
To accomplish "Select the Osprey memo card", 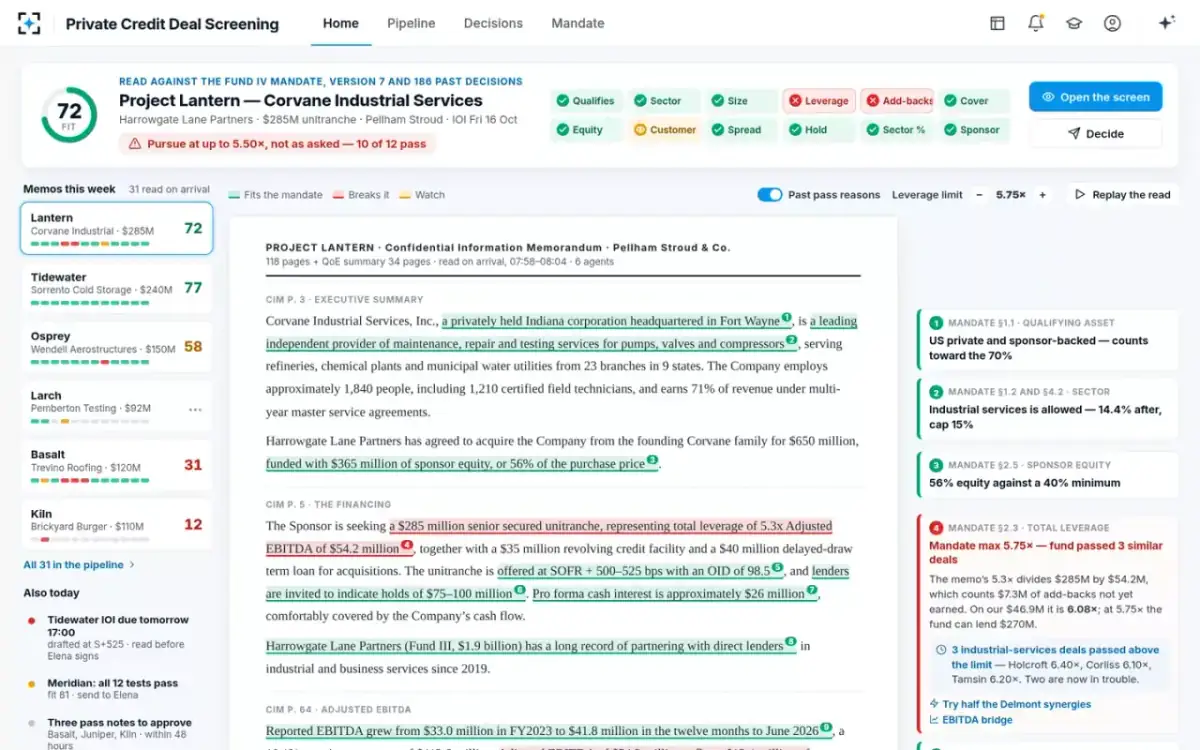I will coord(116,347).
